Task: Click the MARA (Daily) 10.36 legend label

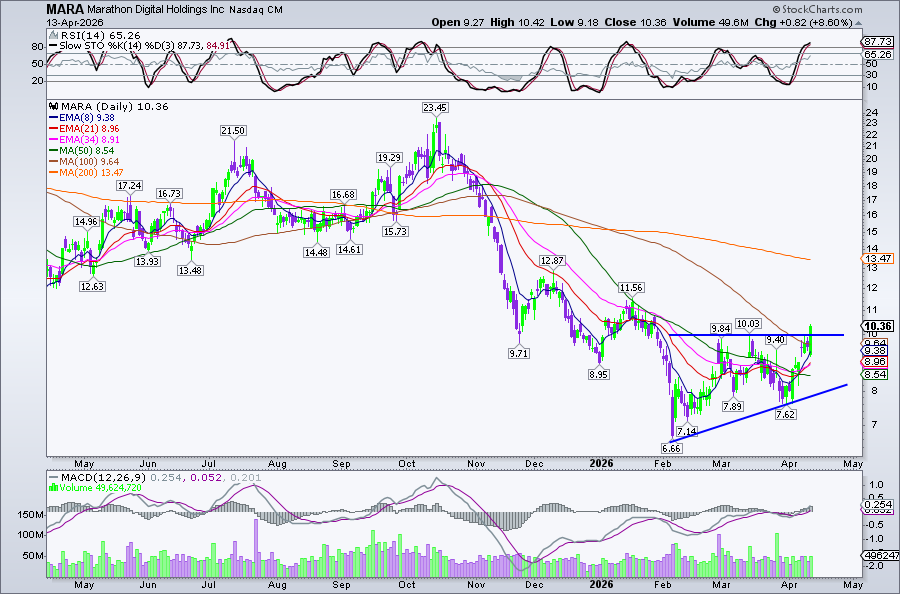Action: coord(115,107)
